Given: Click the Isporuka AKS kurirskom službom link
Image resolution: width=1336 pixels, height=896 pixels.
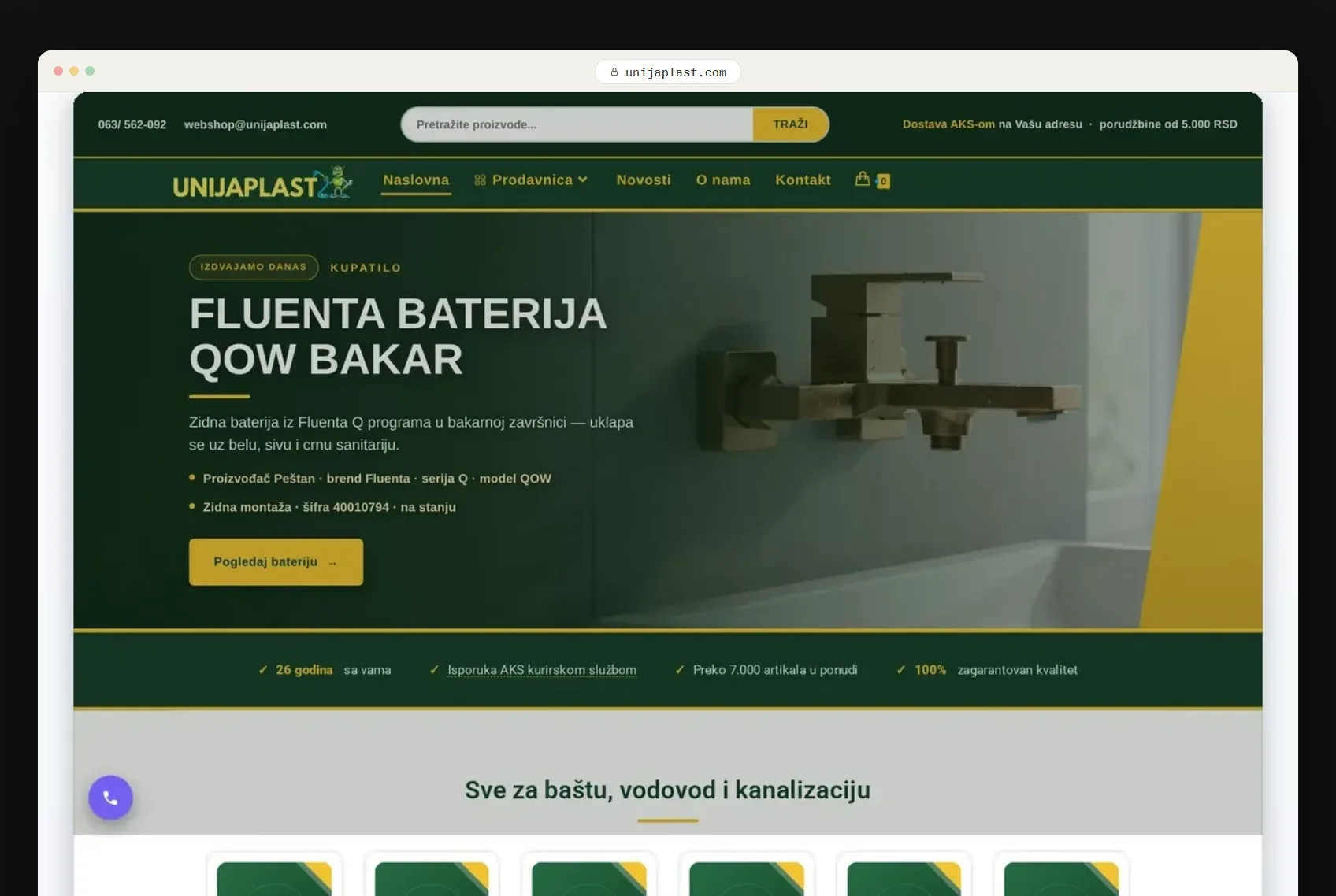Looking at the screenshot, I should (x=542, y=670).
